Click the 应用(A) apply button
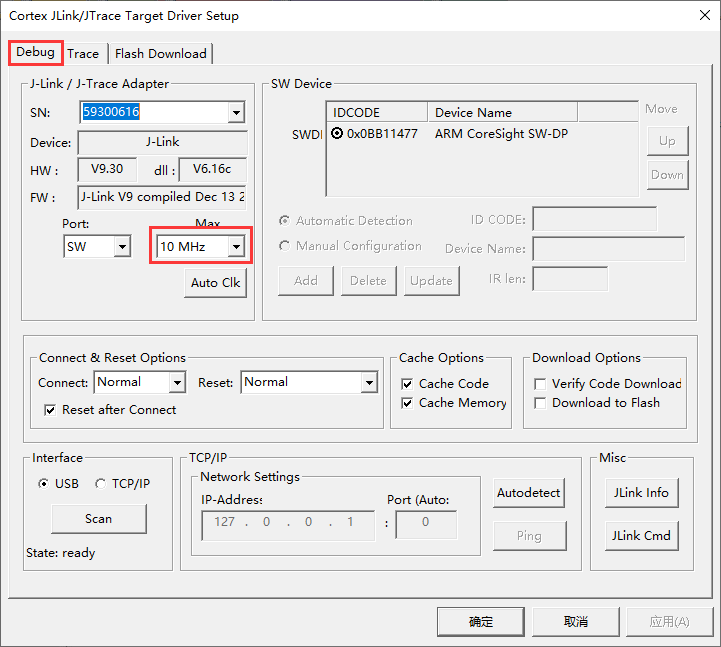This screenshot has height=647, width=721. pos(670,622)
